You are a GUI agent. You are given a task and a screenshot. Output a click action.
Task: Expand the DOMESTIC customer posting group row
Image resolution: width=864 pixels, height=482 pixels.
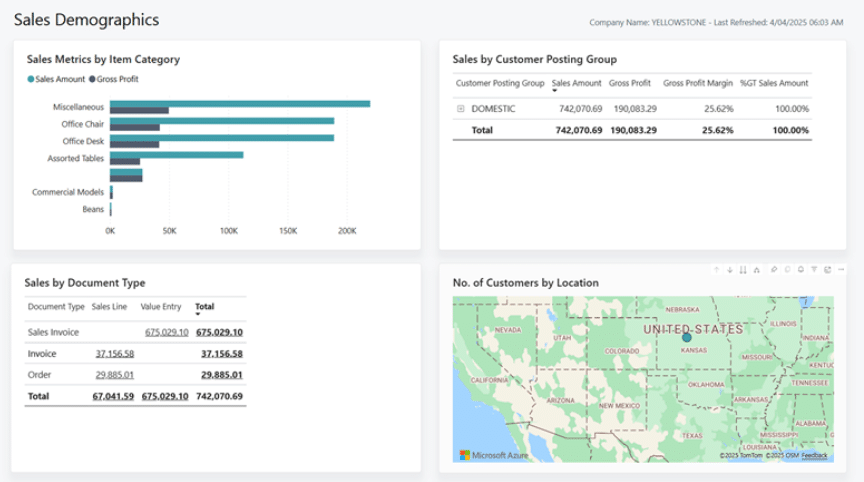[x=460, y=108]
